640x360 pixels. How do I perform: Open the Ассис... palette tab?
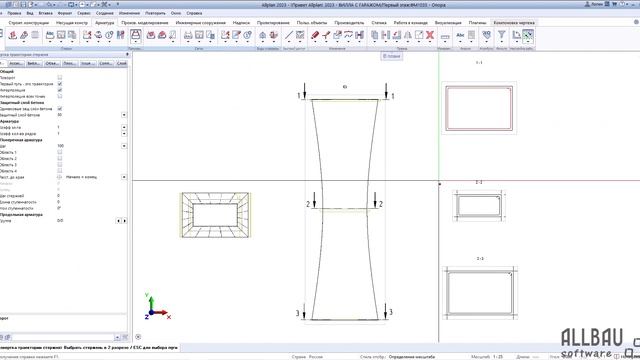(x=16, y=63)
